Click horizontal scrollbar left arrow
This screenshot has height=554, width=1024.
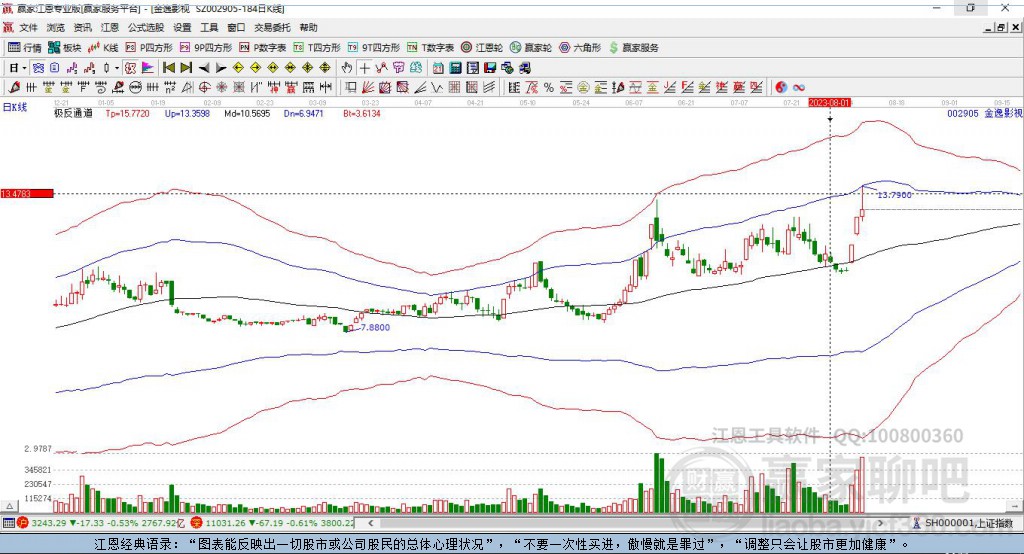coord(371,523)
